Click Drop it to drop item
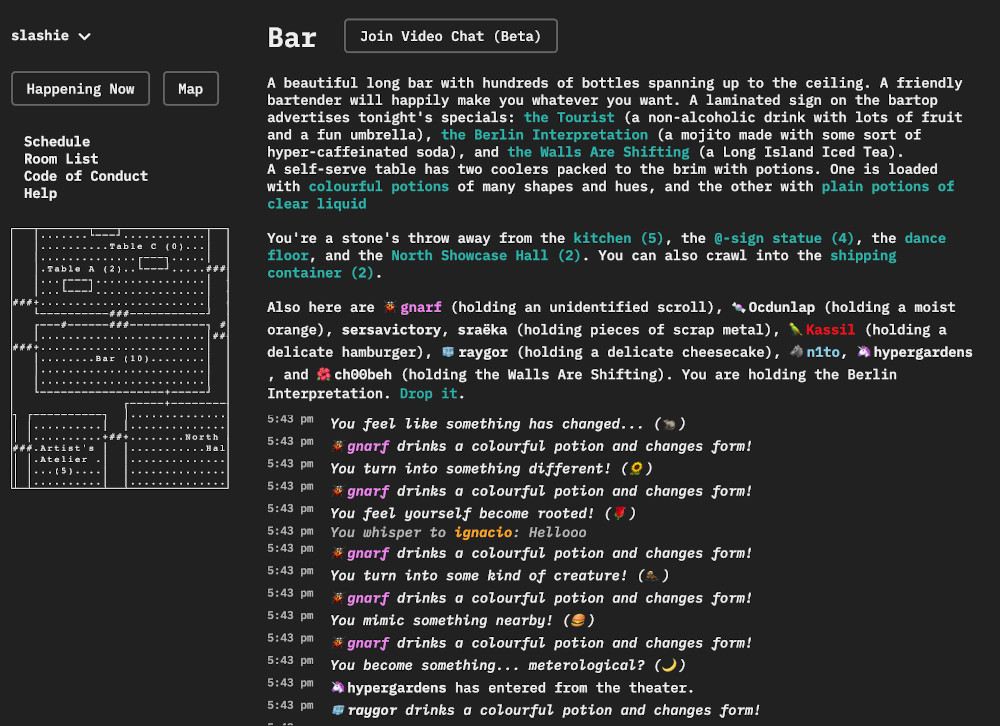1000x726 pixels. tap(430, 394)
